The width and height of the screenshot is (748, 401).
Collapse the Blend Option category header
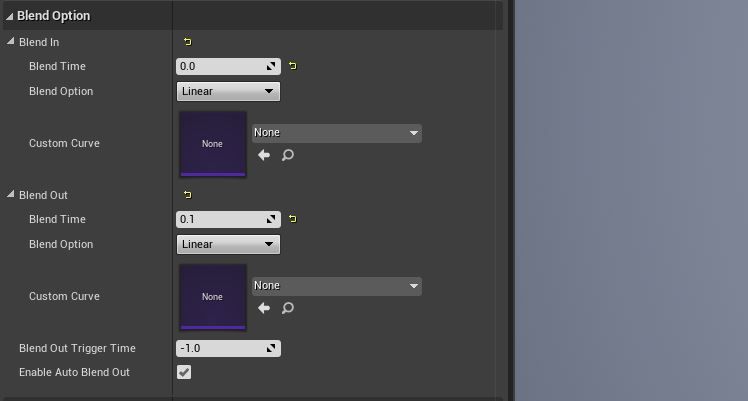[x=10, y=16]
